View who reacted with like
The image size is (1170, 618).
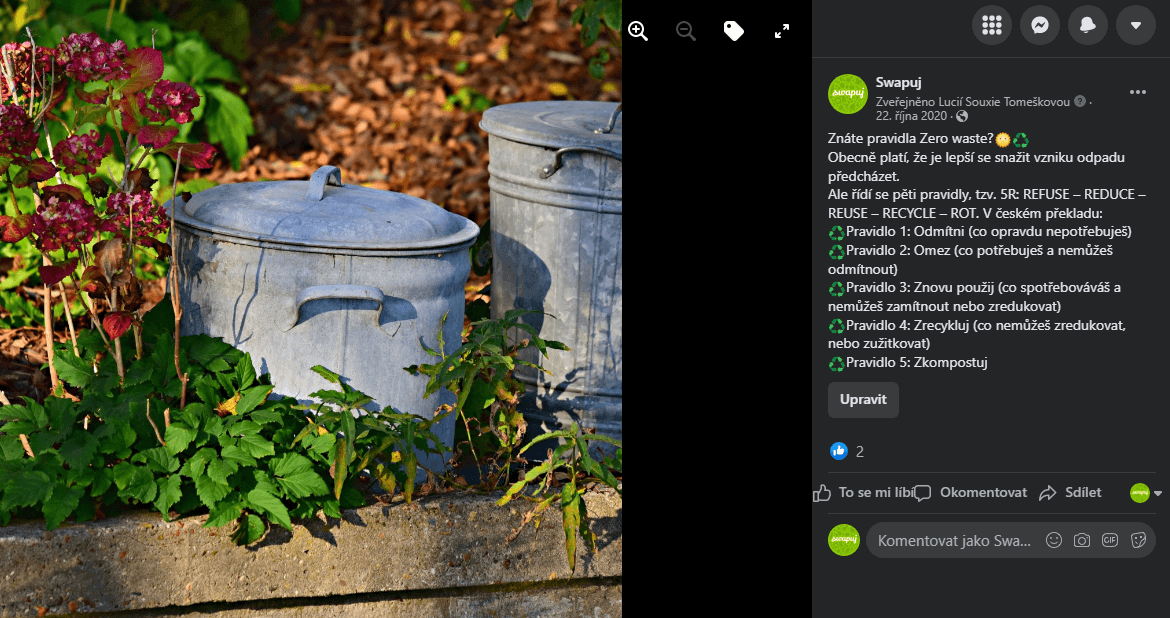pos(847,451)
